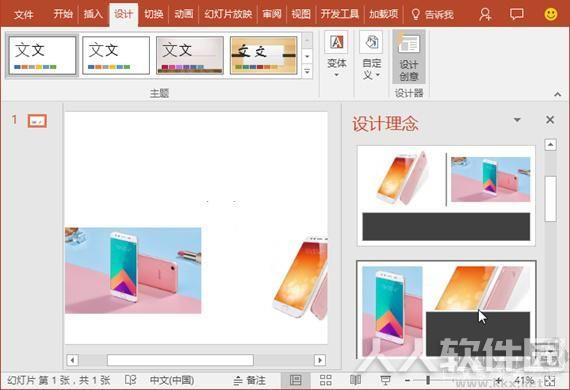
Task: Click the zoom out minus button
Action: point(407,380)
